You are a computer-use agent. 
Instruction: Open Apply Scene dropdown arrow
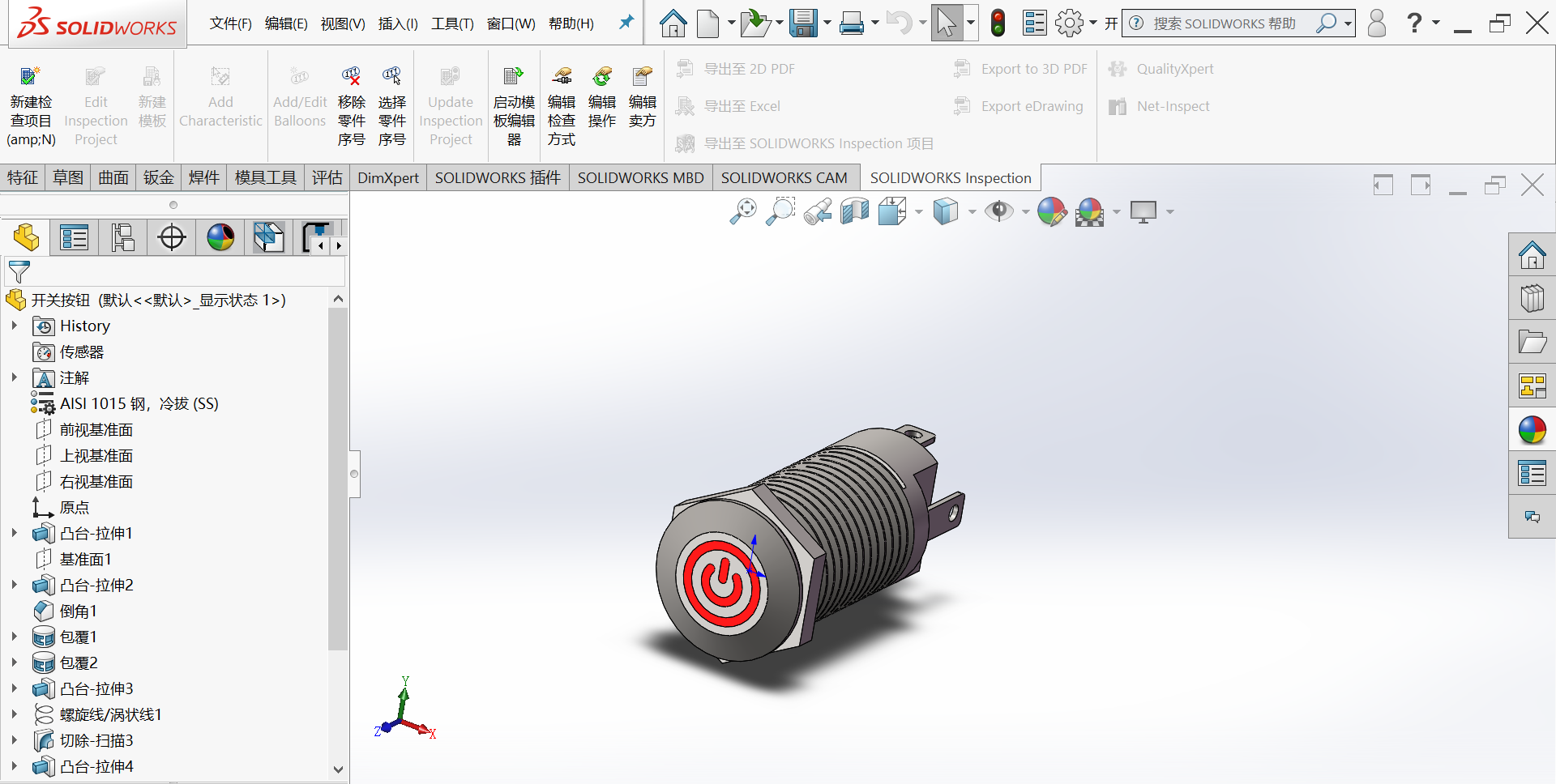pos(1117,212)
